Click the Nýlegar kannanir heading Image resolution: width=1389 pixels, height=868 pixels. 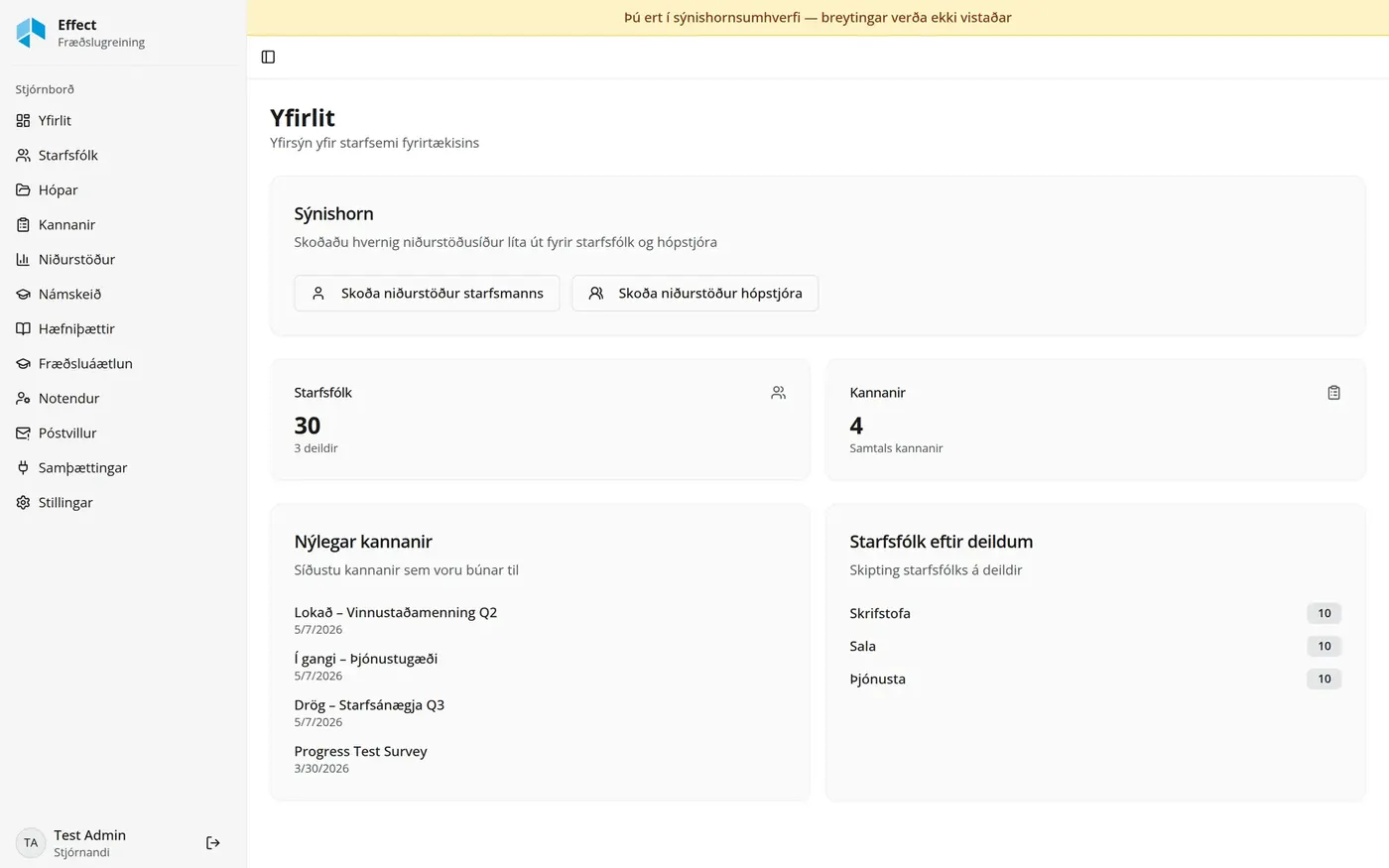363,542
